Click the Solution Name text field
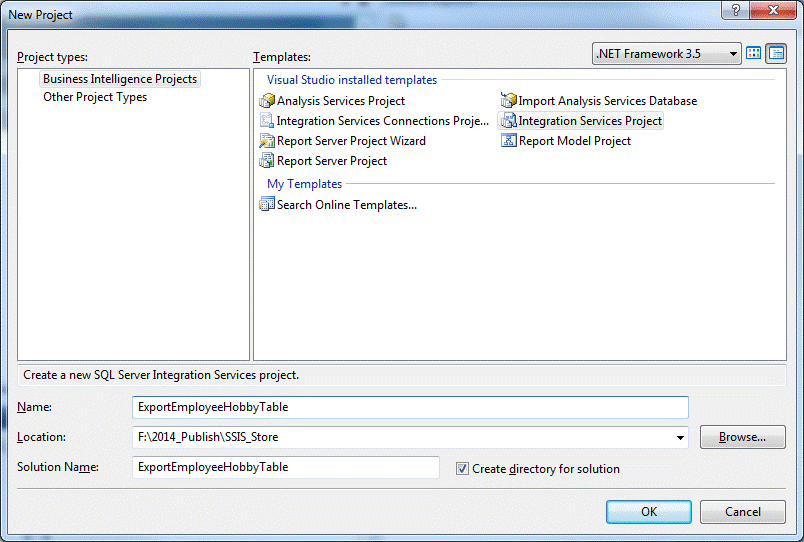 point(285,467)
